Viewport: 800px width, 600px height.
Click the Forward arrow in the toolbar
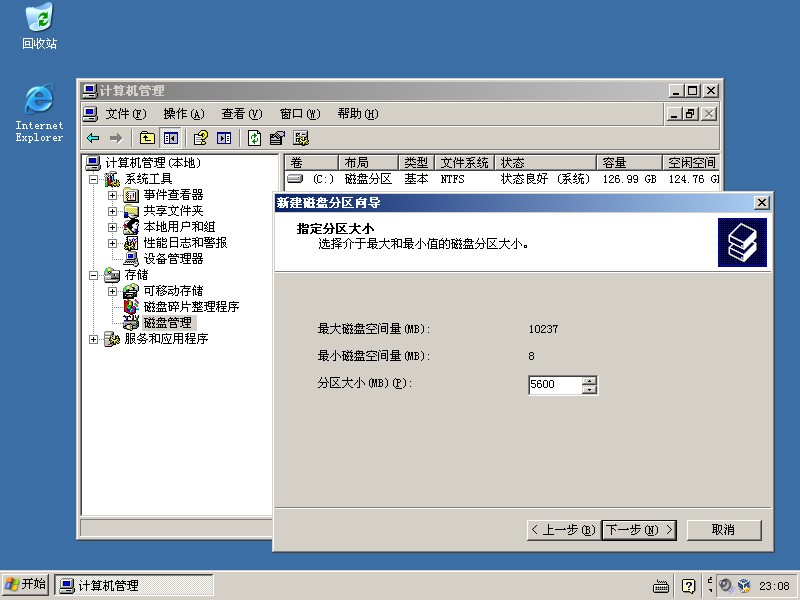point(116,138)
